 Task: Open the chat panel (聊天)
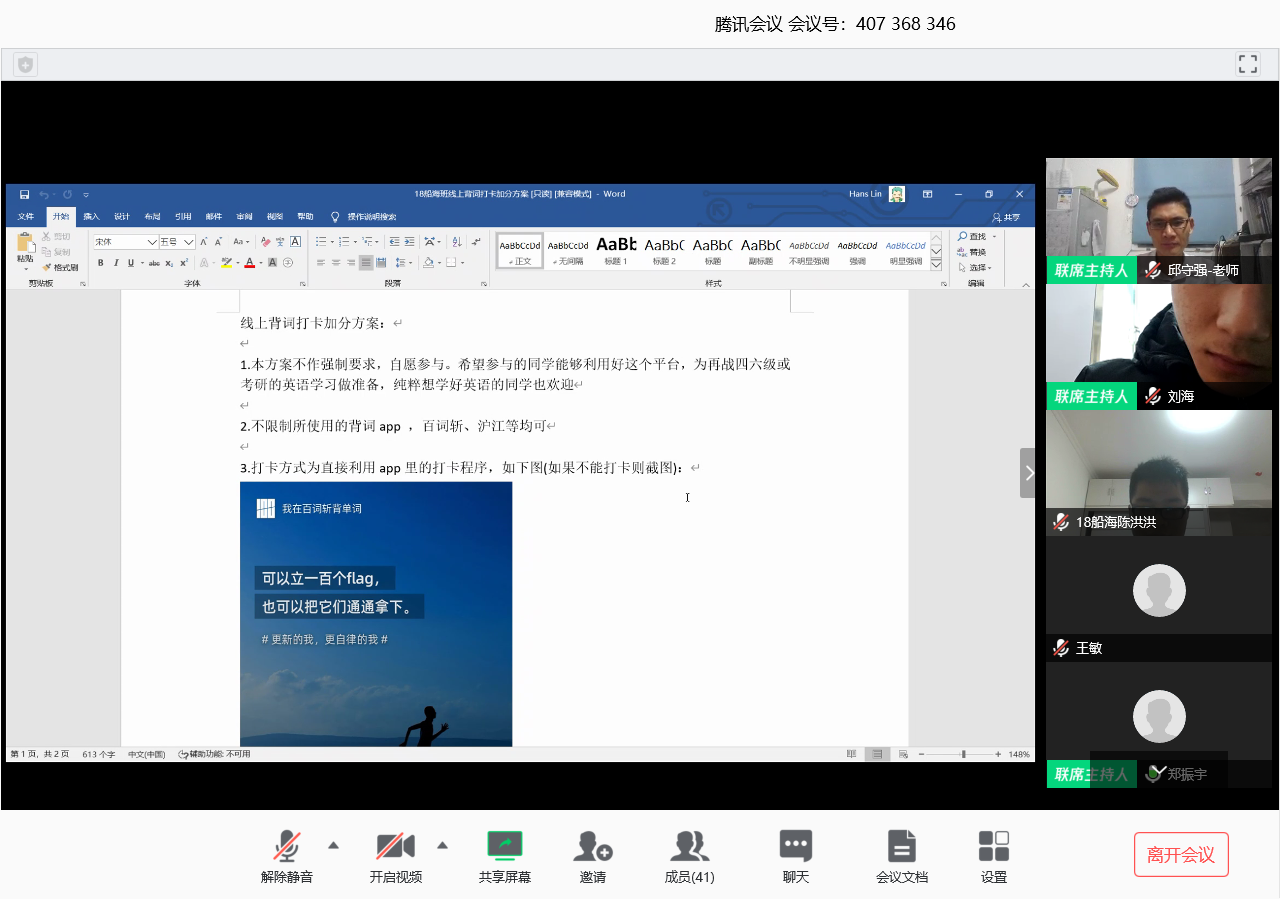click(795, 848)
